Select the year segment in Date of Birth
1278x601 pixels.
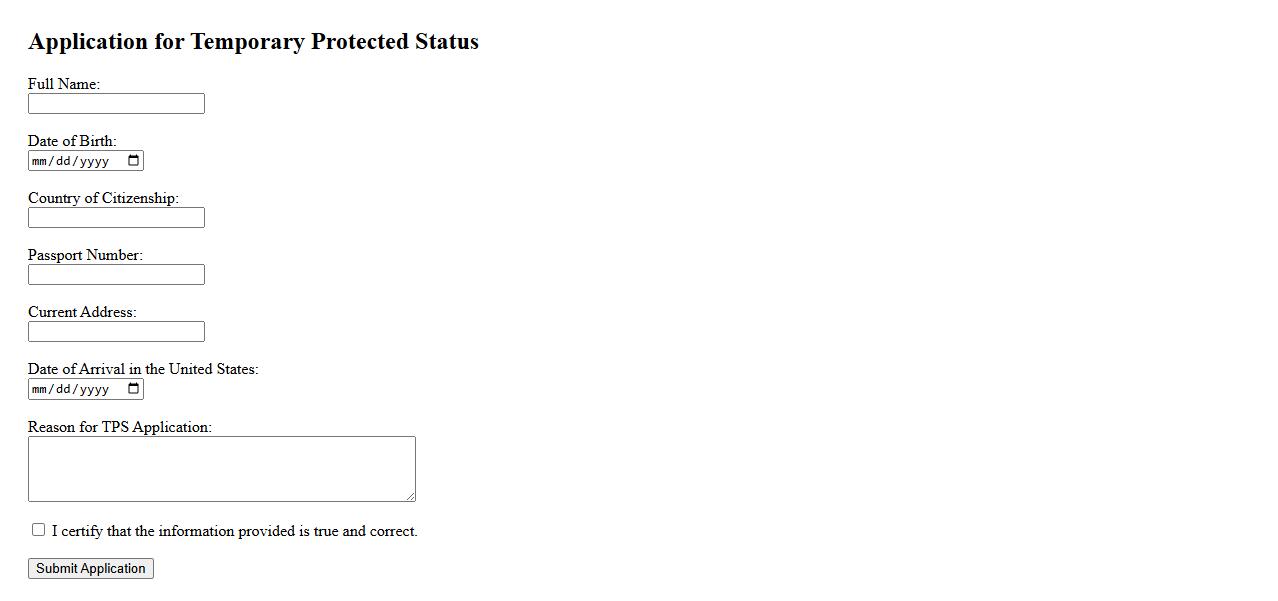click(x=94, y=161)
